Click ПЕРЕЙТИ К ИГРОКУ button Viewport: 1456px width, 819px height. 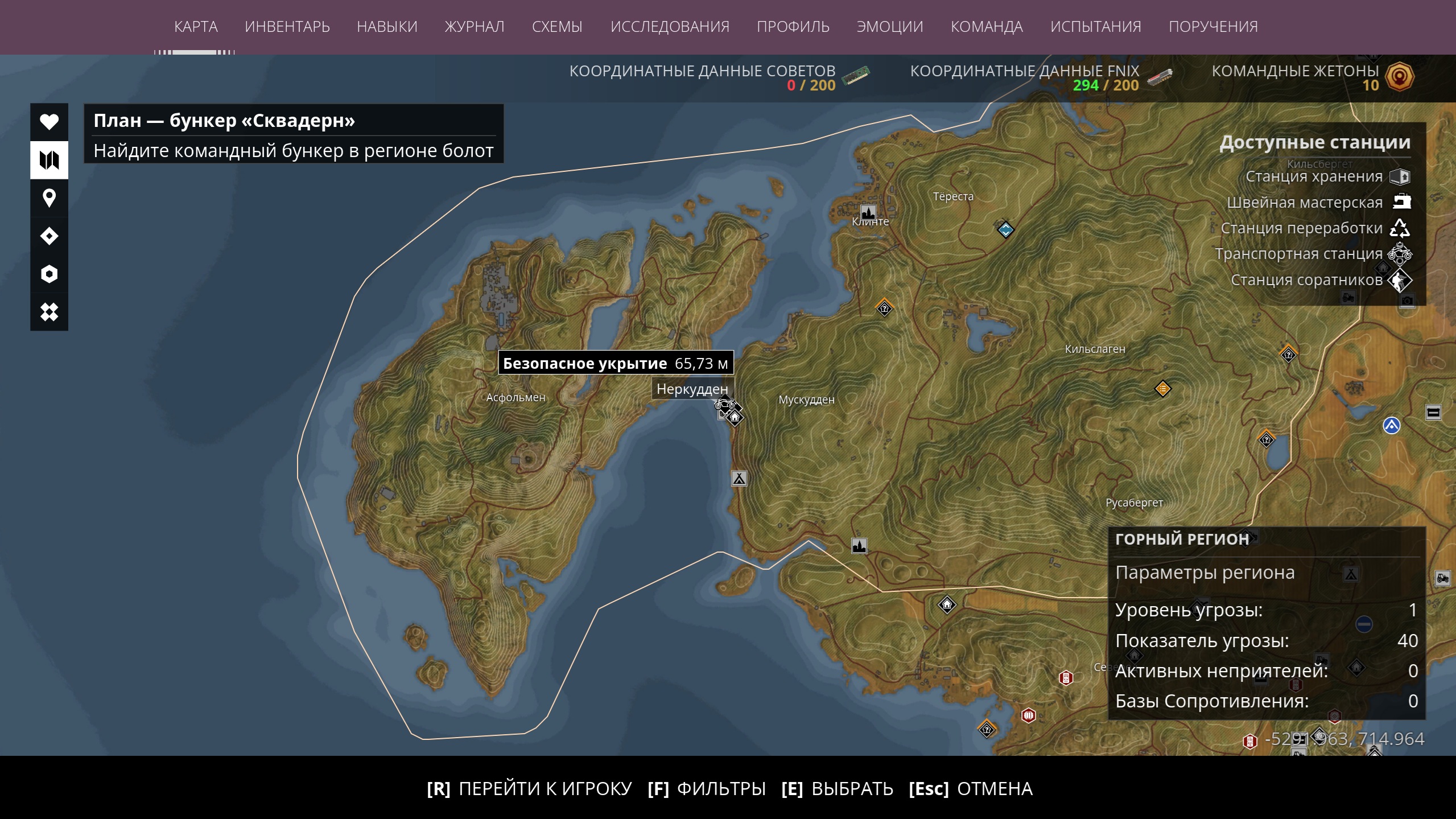pos(529,789)
